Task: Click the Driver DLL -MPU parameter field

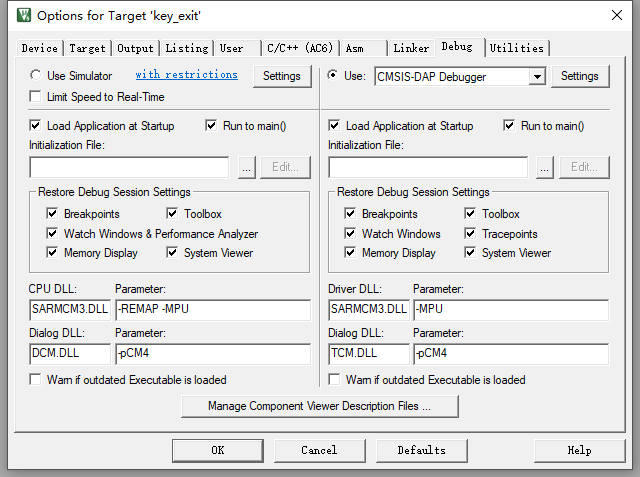Action: pyautogui.click(x=511, y=309)
